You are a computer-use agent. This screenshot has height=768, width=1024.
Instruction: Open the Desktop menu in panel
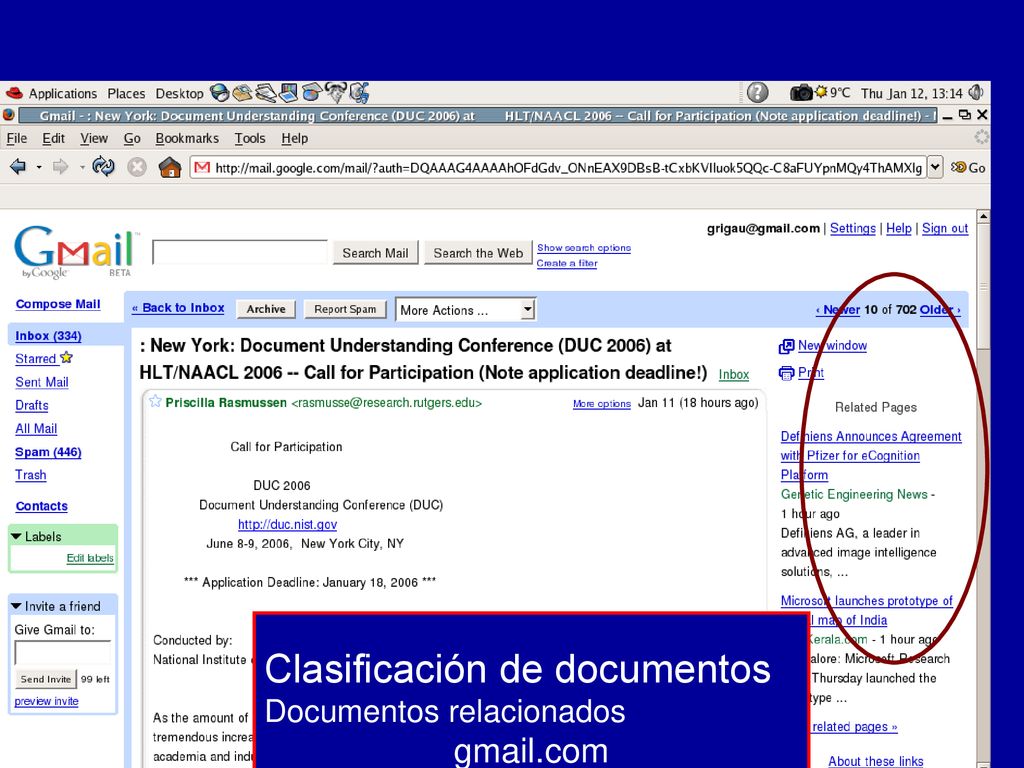(x=180, y=93)
